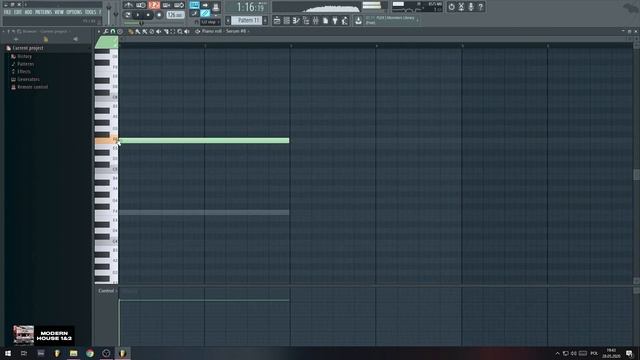The height and width of the screenshot is (360, 640).
Task: Click the transport Stop button
Action: click(x=148, y=15)
